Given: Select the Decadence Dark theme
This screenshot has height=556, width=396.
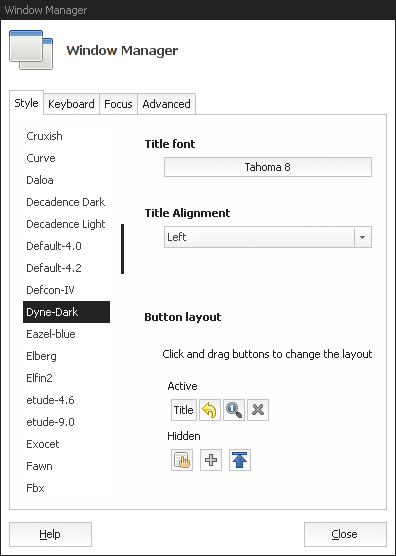Looking at the screenshot, I should pos(66,202).
